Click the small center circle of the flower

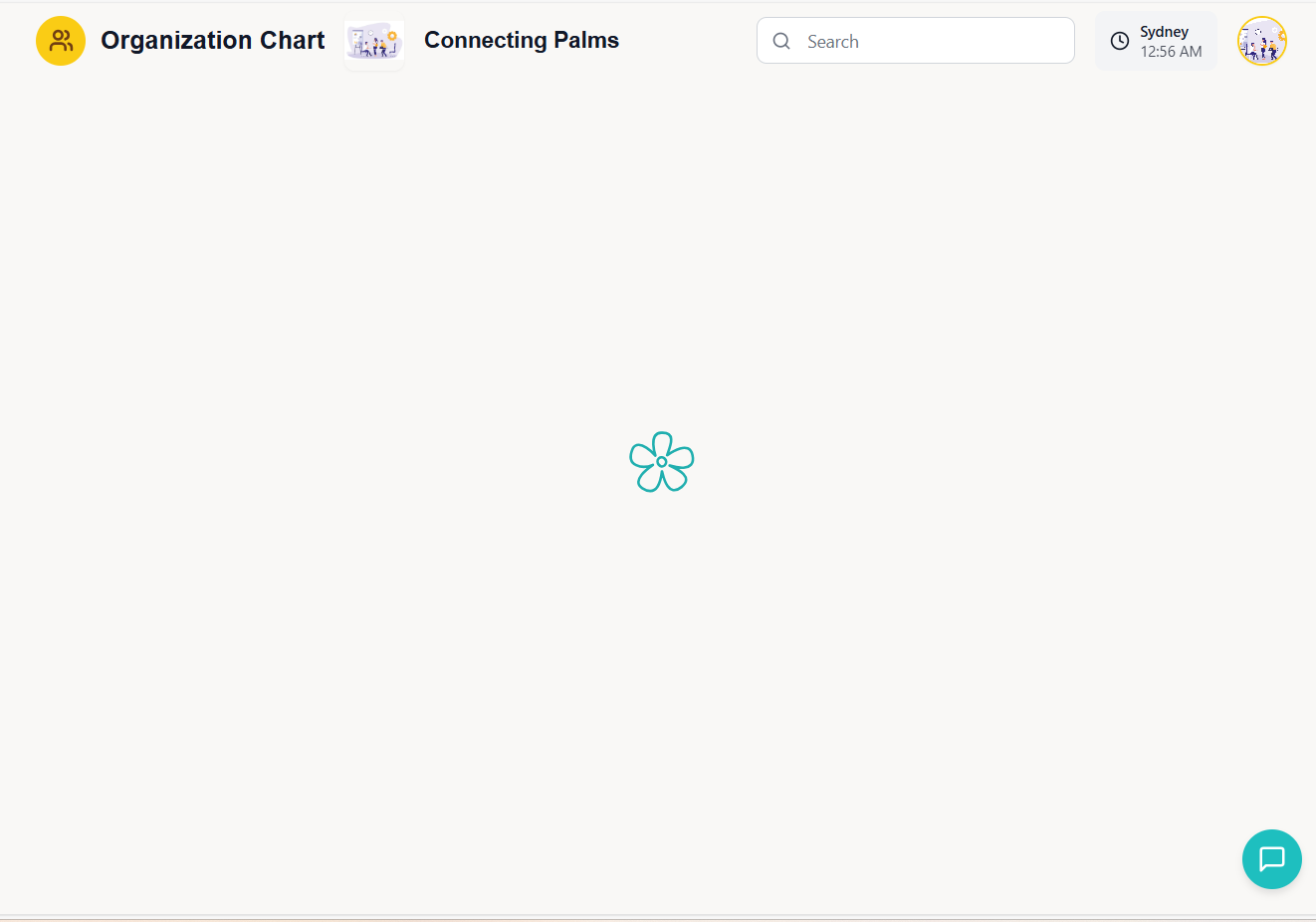662,462
